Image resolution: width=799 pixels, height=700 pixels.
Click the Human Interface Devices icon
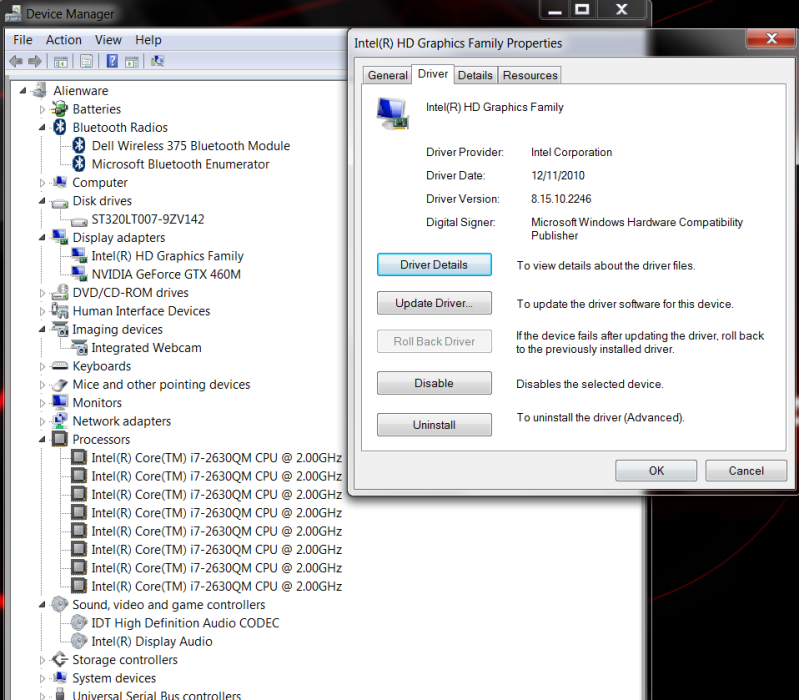[60, 311]
